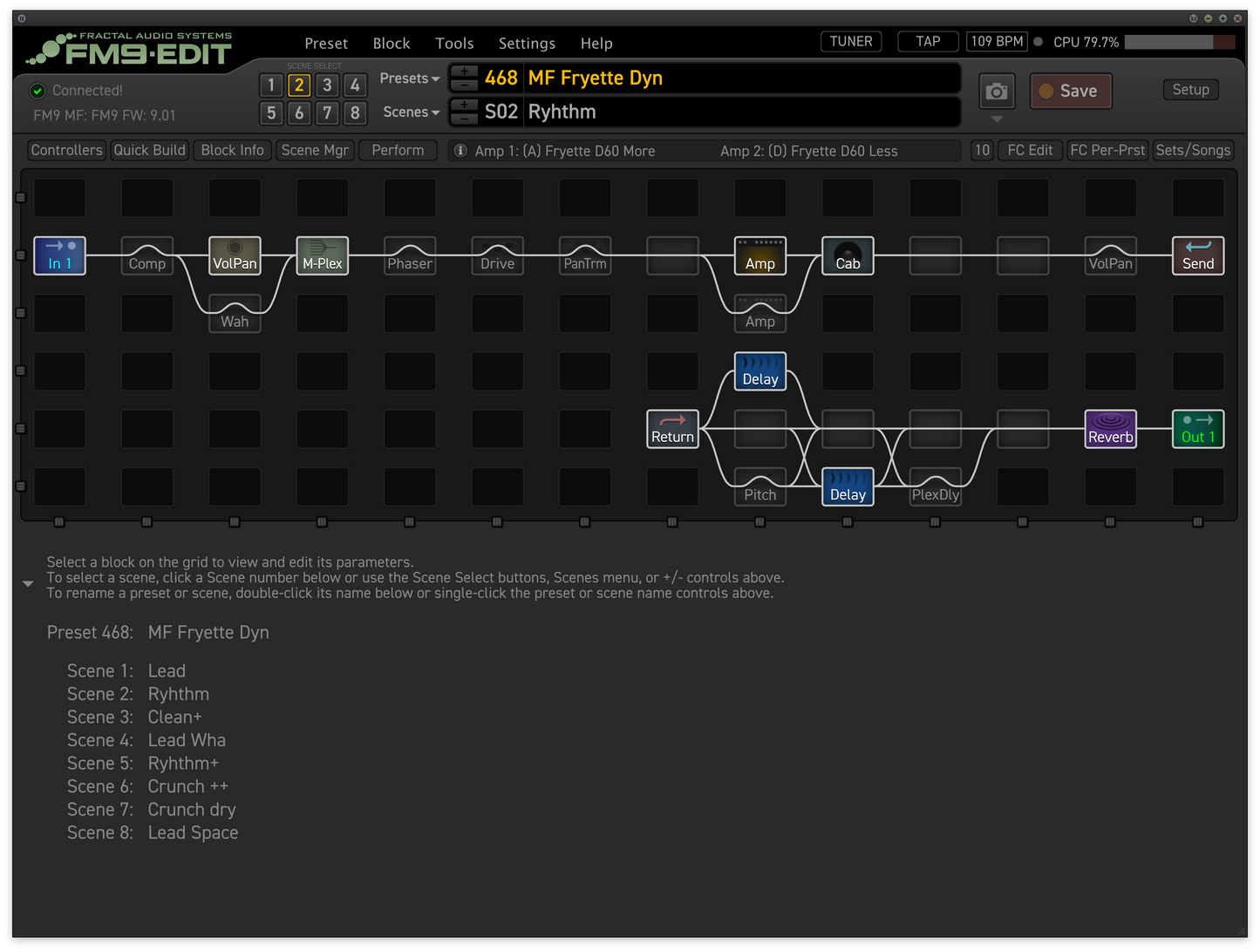The image size is (1260, 952).
Task: Select scene 6 in Scene Select
Action: (299, 112)
